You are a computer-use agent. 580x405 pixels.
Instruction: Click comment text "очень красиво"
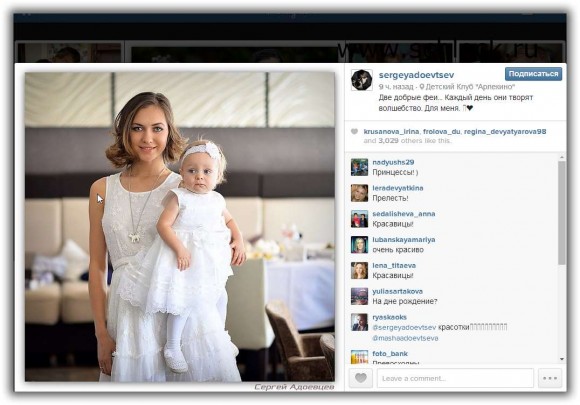tap(398, 250)
